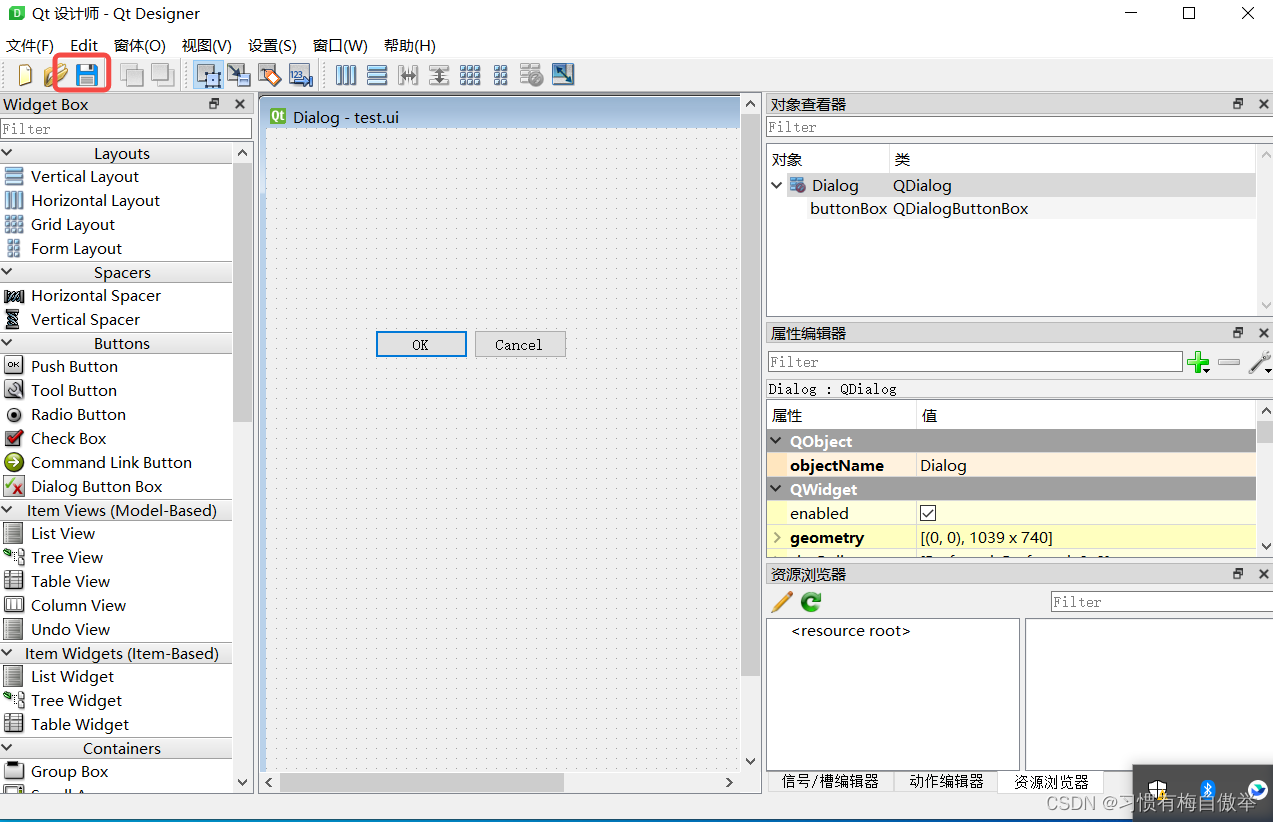The height and width of the screenshot is (822, 1273).
Task: Activate the Edit Tab Order mode
Action: click(302, 75)
